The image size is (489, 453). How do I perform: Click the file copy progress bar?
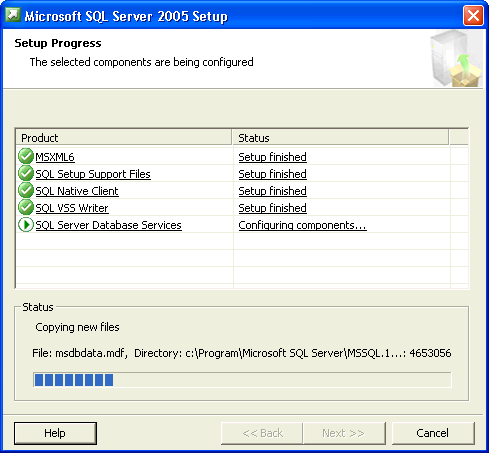pos(242,380)
